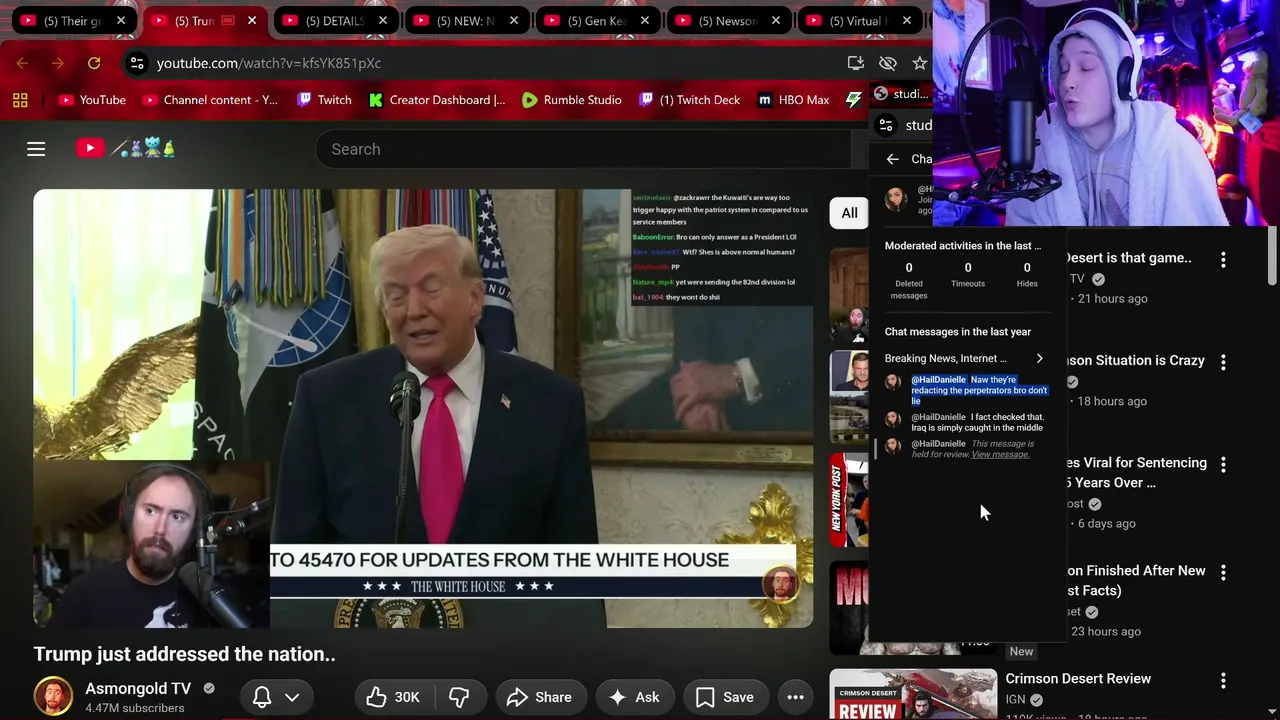Share the video

(x=539, y=697)
